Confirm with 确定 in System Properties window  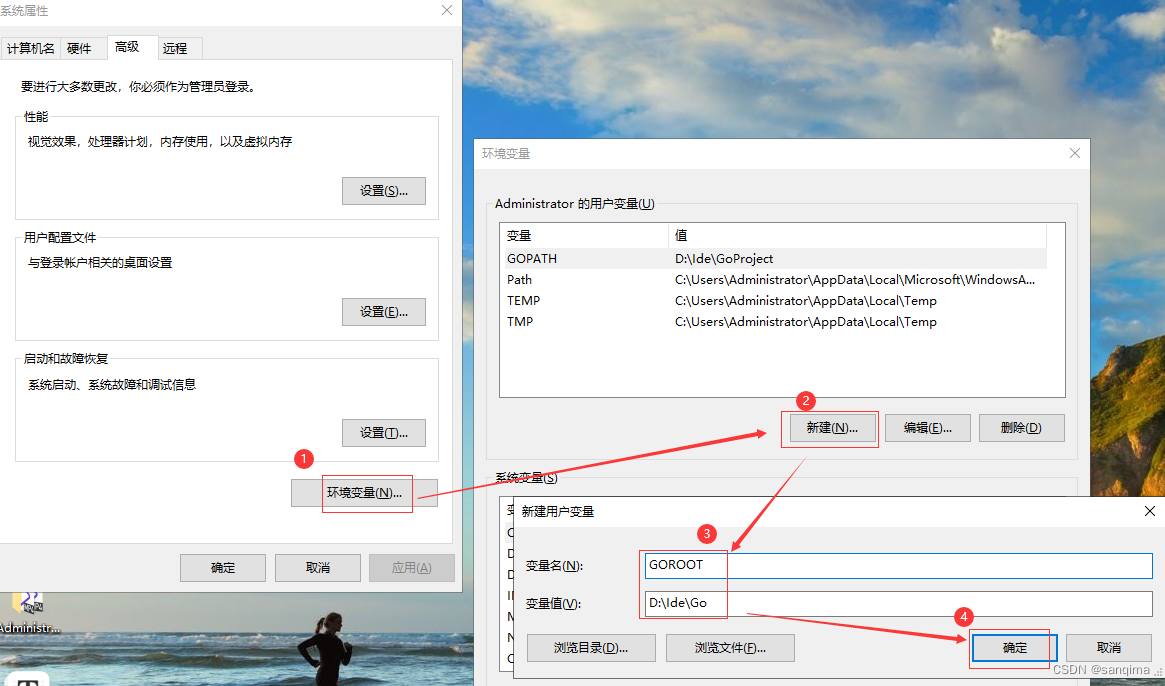tap(223, 568)
